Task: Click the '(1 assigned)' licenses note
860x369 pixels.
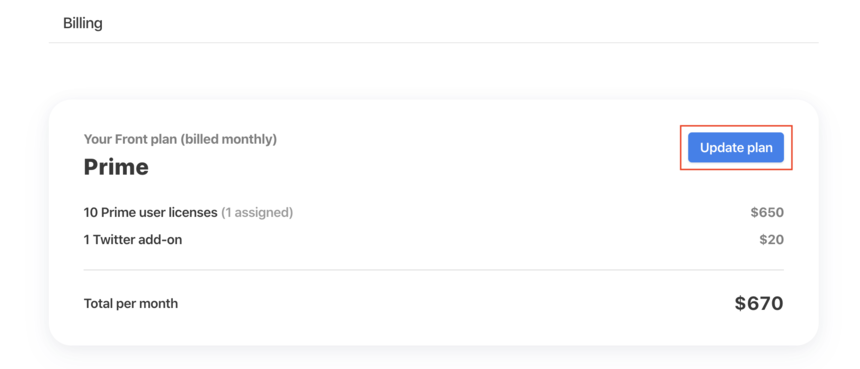Action: pos(257,212)
